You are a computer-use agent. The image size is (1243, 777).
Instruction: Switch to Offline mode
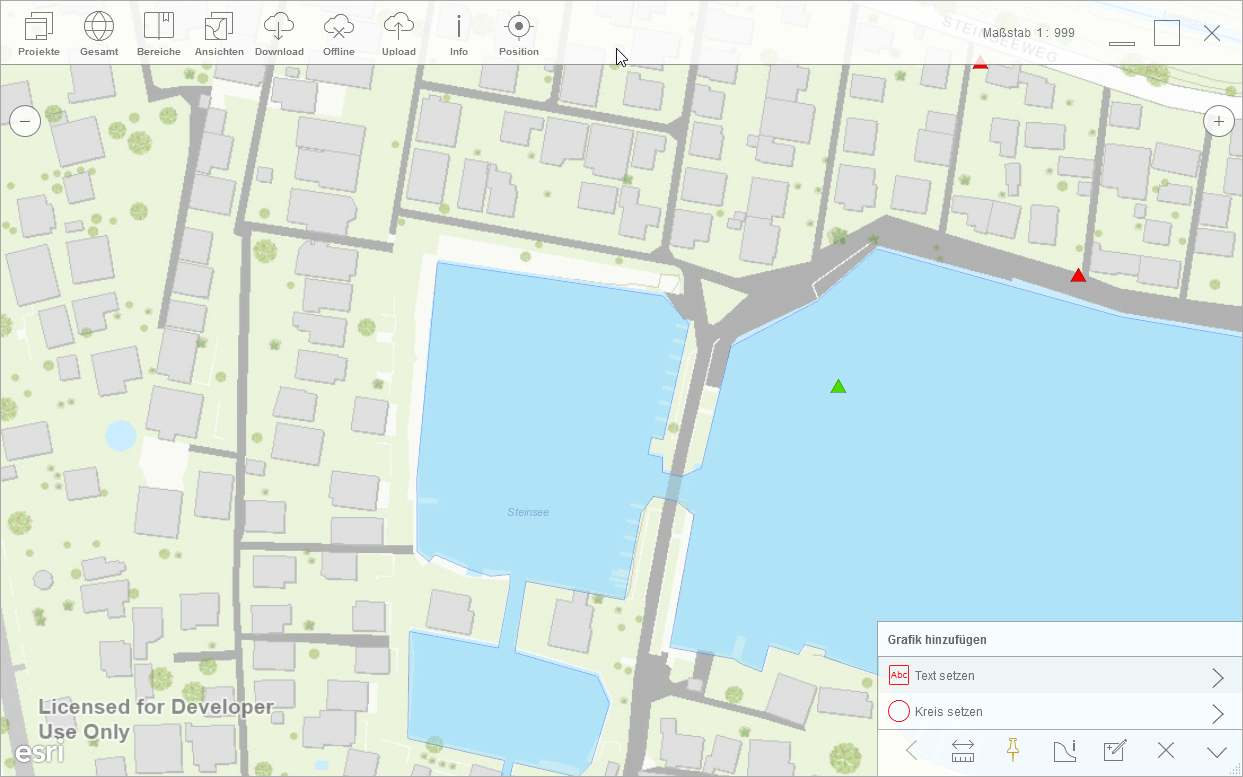click(339, 34)
